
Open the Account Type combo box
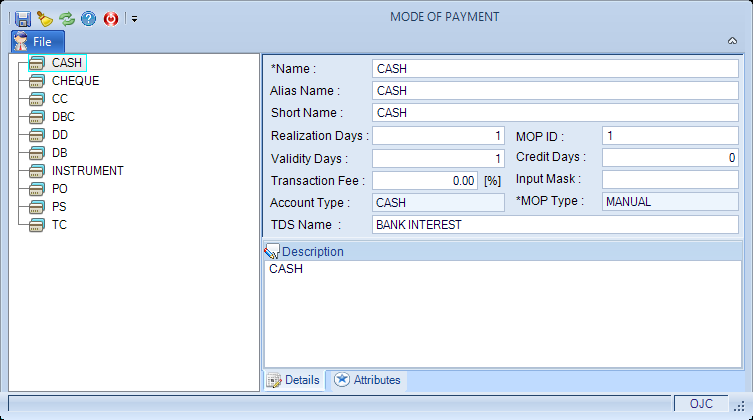click(438, 203)
